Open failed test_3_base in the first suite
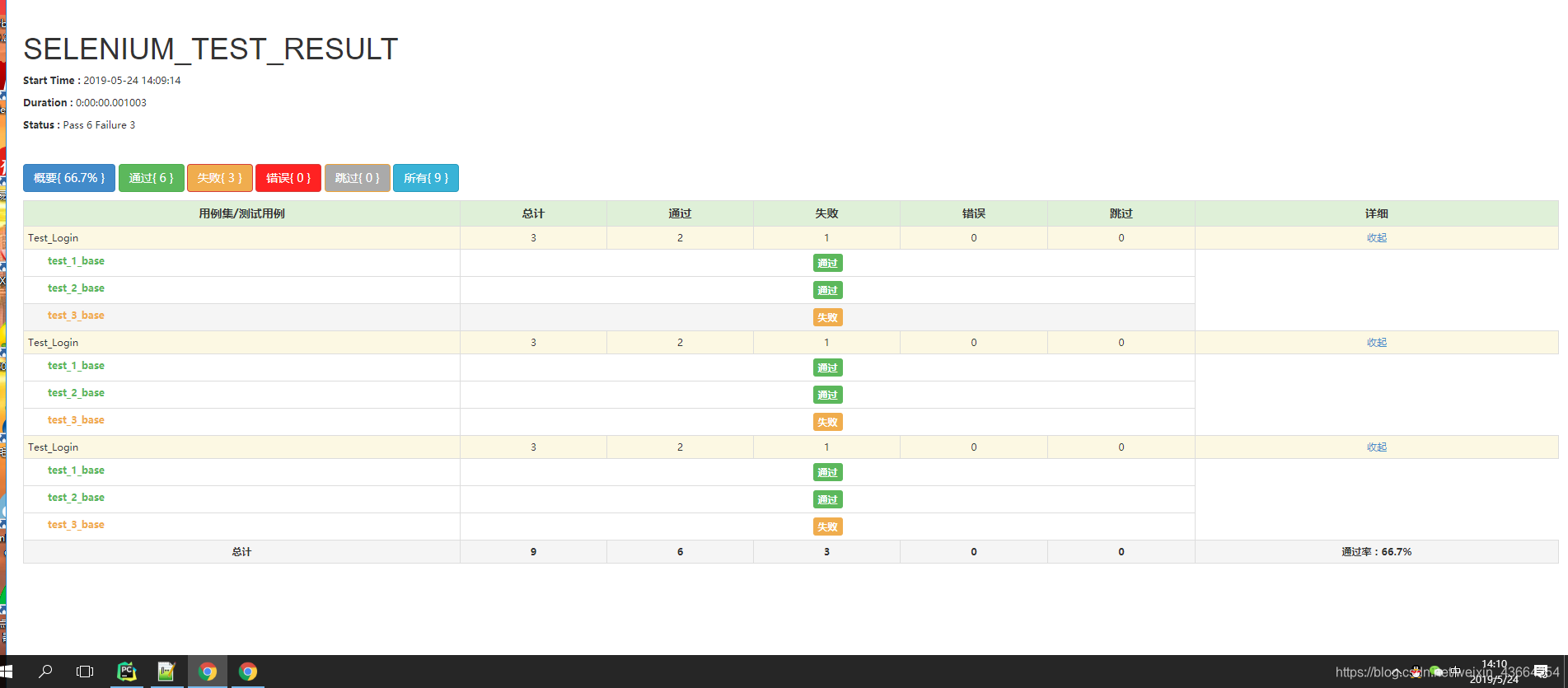The height and width of the screenshot is (688, 1568). click(76, 316)
